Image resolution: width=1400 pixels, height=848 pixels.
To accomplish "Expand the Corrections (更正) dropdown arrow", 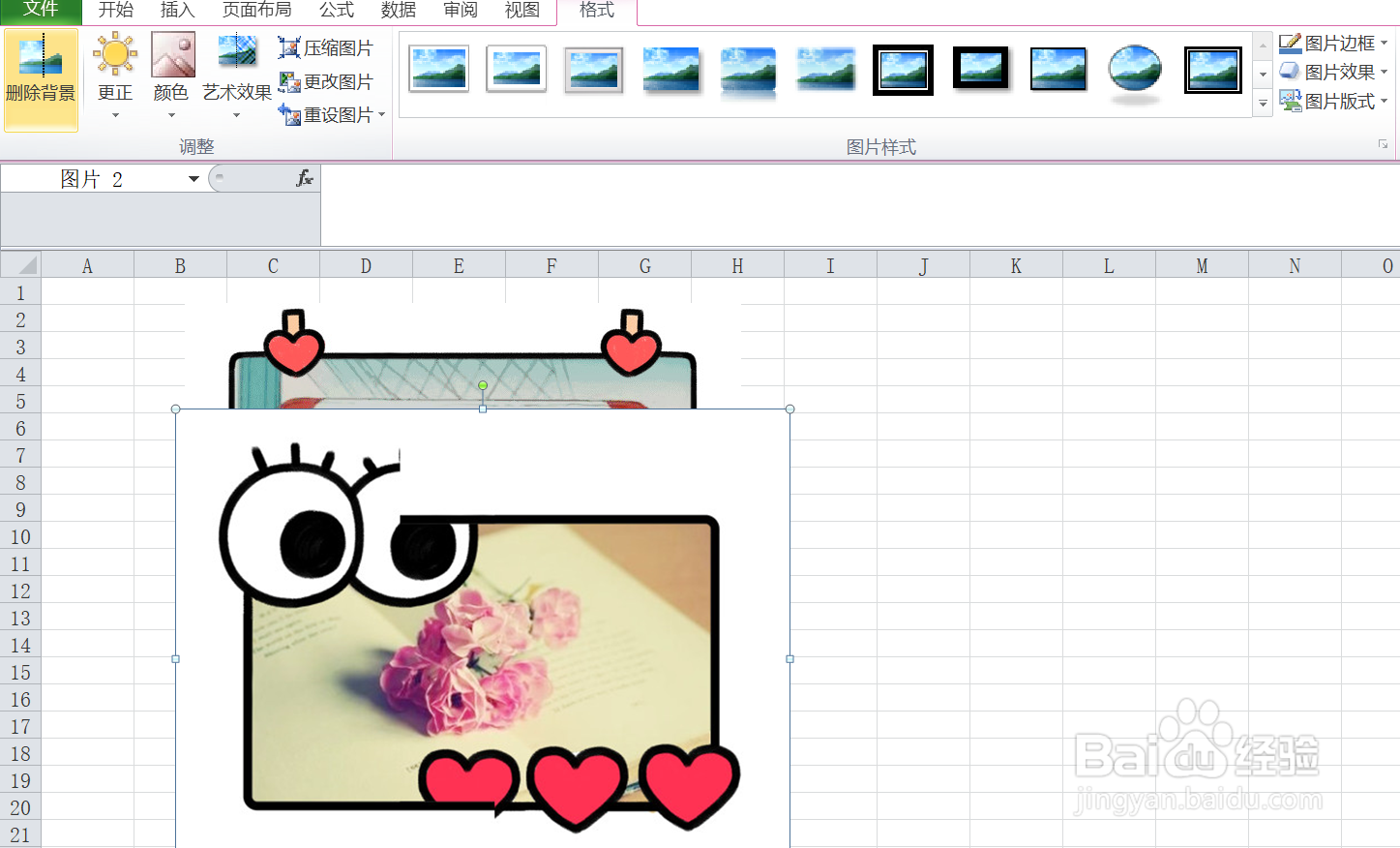I will 115,115.
